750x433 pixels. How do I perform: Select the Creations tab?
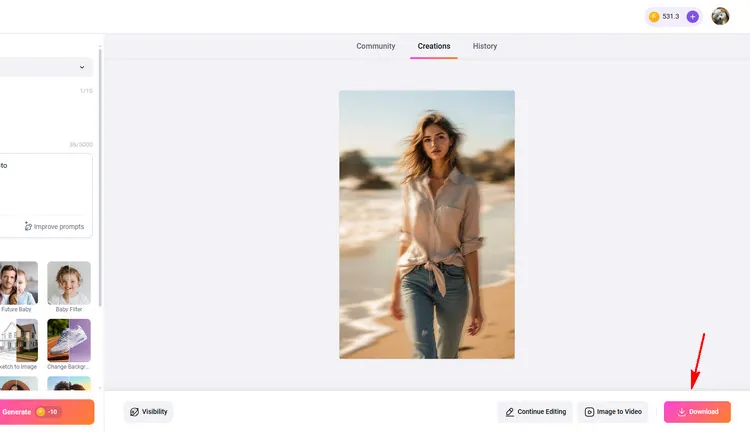(434, 46)
